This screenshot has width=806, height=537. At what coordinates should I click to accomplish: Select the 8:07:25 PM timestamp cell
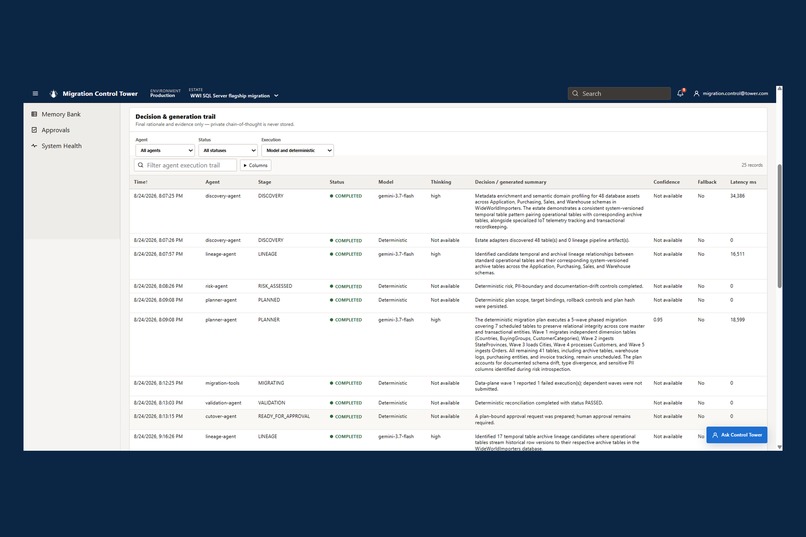click(158, 196)
